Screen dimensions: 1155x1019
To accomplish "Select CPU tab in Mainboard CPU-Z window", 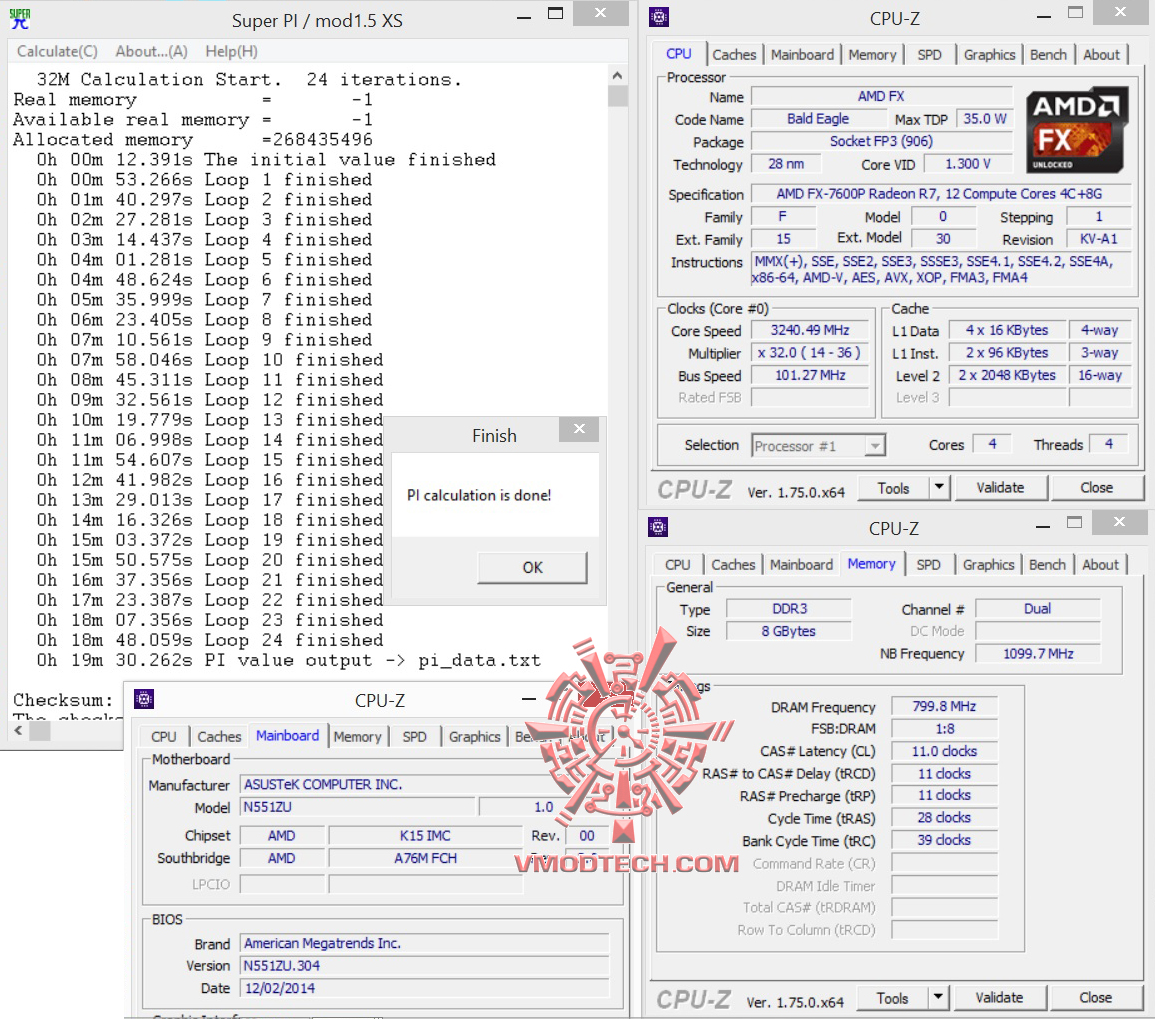I will coord(164,737).
